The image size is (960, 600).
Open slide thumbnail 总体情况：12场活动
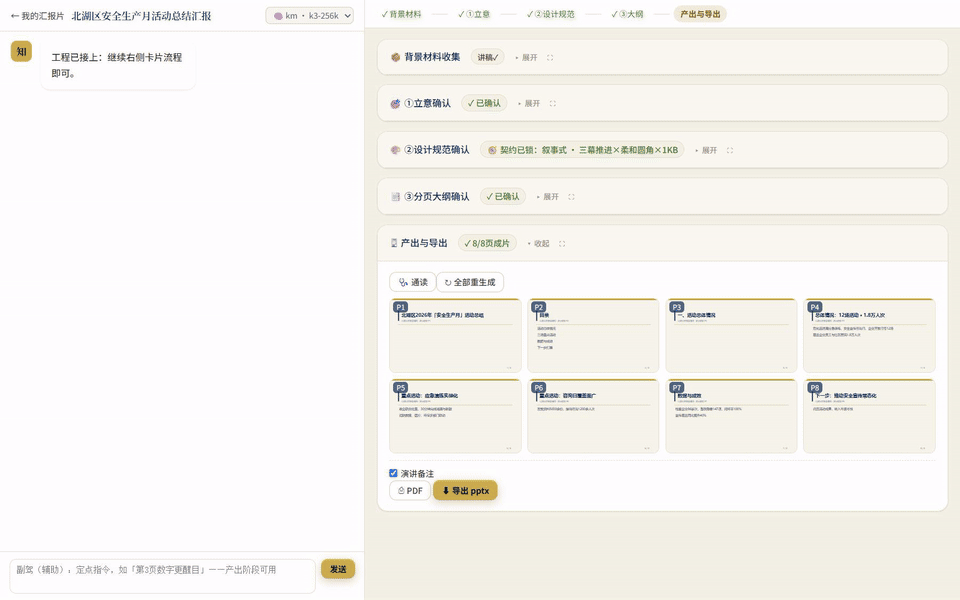click(x=869, y=336)
